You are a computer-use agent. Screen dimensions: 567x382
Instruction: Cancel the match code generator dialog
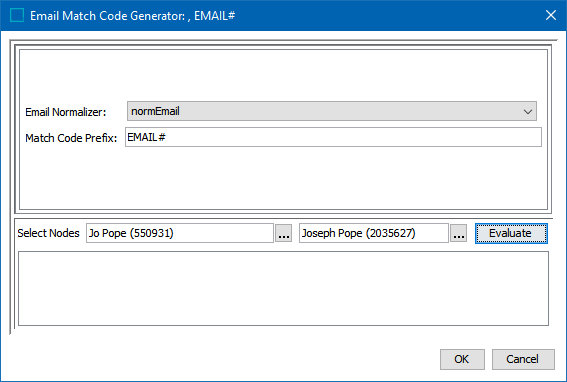[x=523, y=359]
